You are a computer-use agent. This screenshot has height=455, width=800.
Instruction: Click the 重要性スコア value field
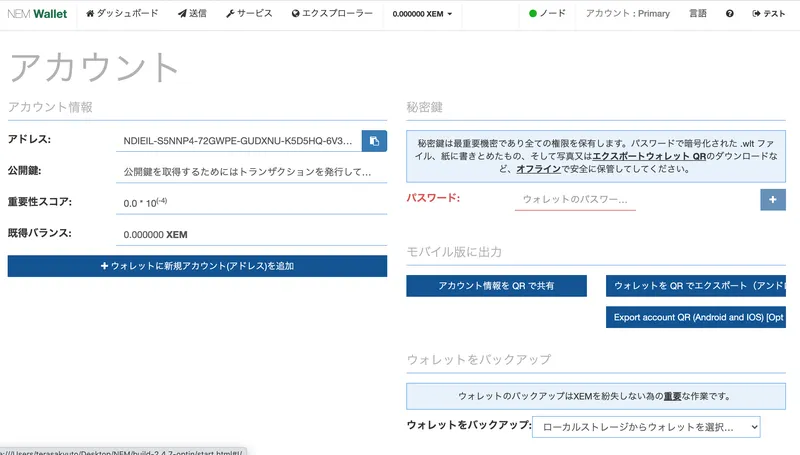tap(251, 203)
